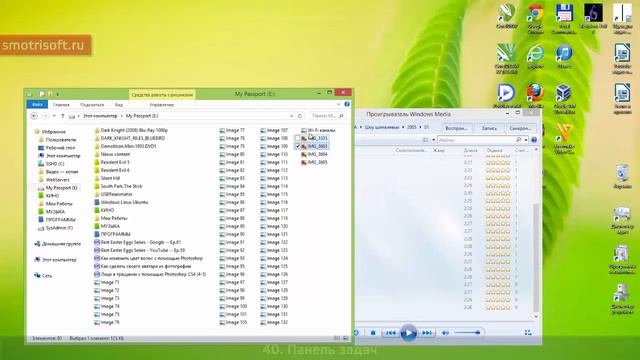
Task: Click the Длина column header in Media Player
Action: point(470,151)
